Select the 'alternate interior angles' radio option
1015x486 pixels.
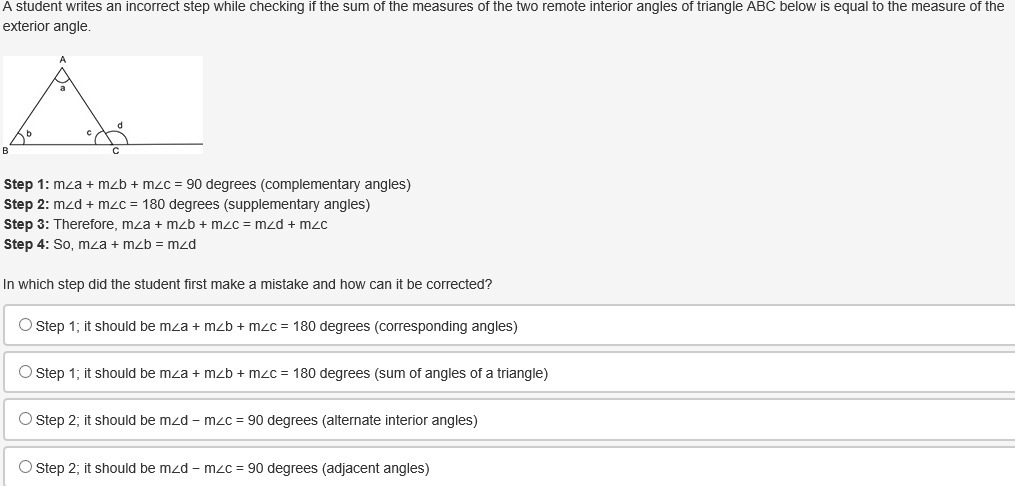coord(26,420)
